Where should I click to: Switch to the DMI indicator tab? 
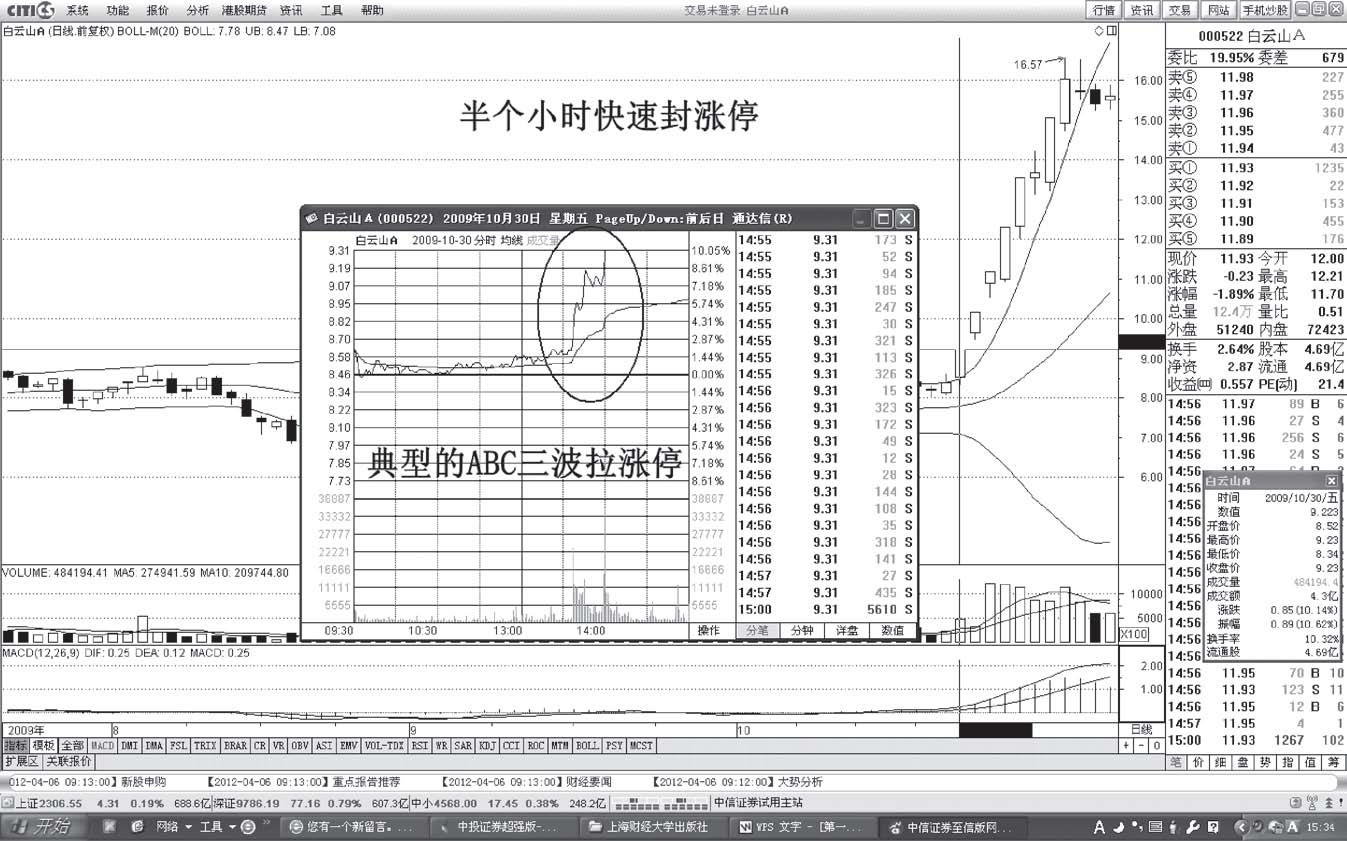129,745
